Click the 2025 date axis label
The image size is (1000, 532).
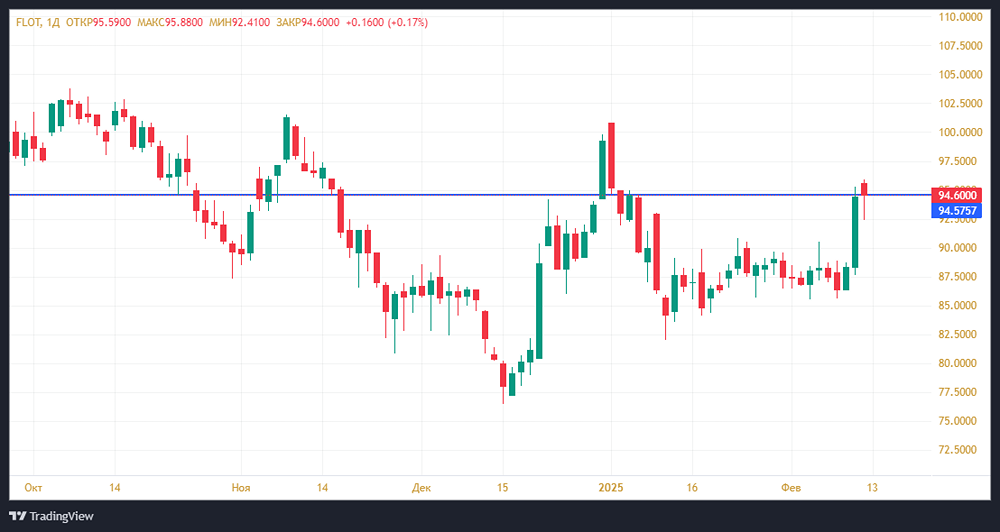[611, 488]
